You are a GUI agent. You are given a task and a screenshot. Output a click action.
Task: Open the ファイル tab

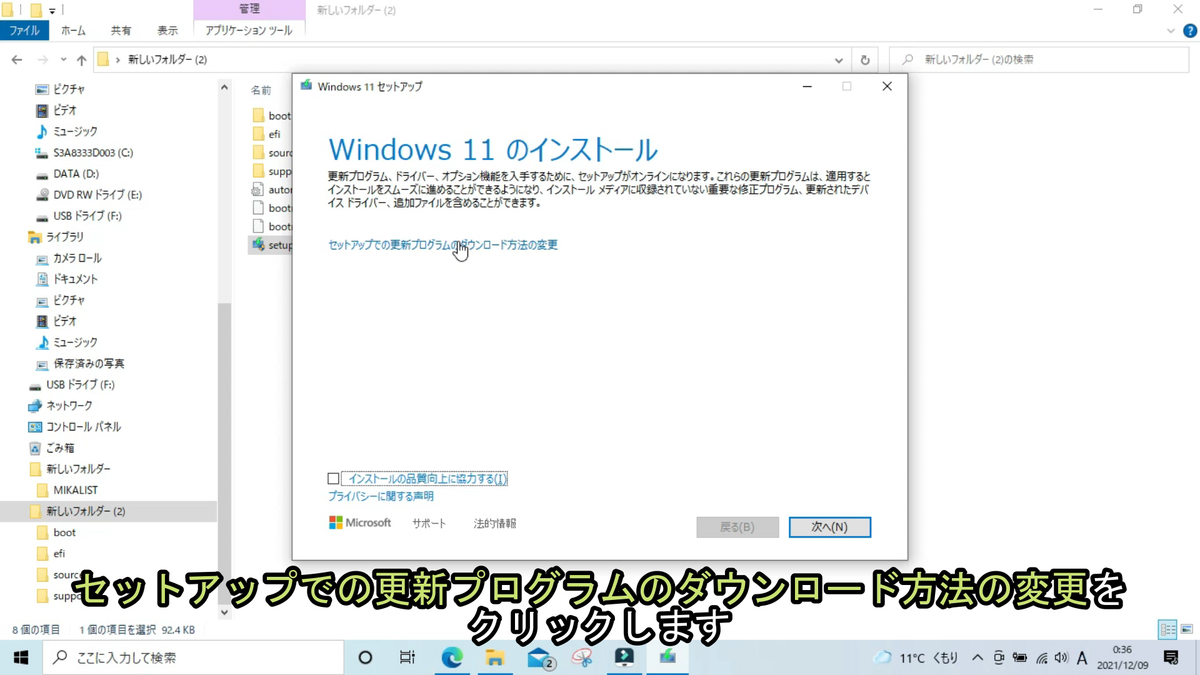point(24,31)
